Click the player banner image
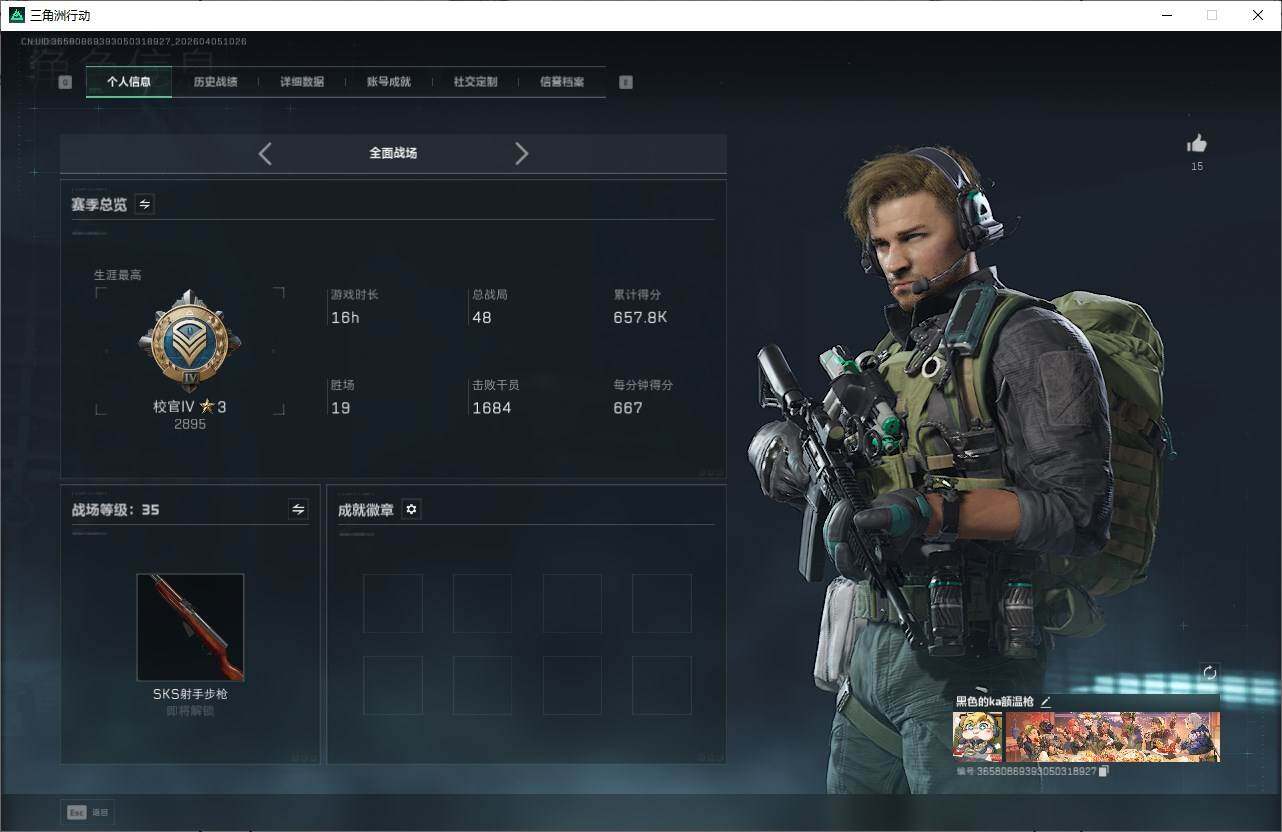The image size is (1282, 832). click(1112, 737)
